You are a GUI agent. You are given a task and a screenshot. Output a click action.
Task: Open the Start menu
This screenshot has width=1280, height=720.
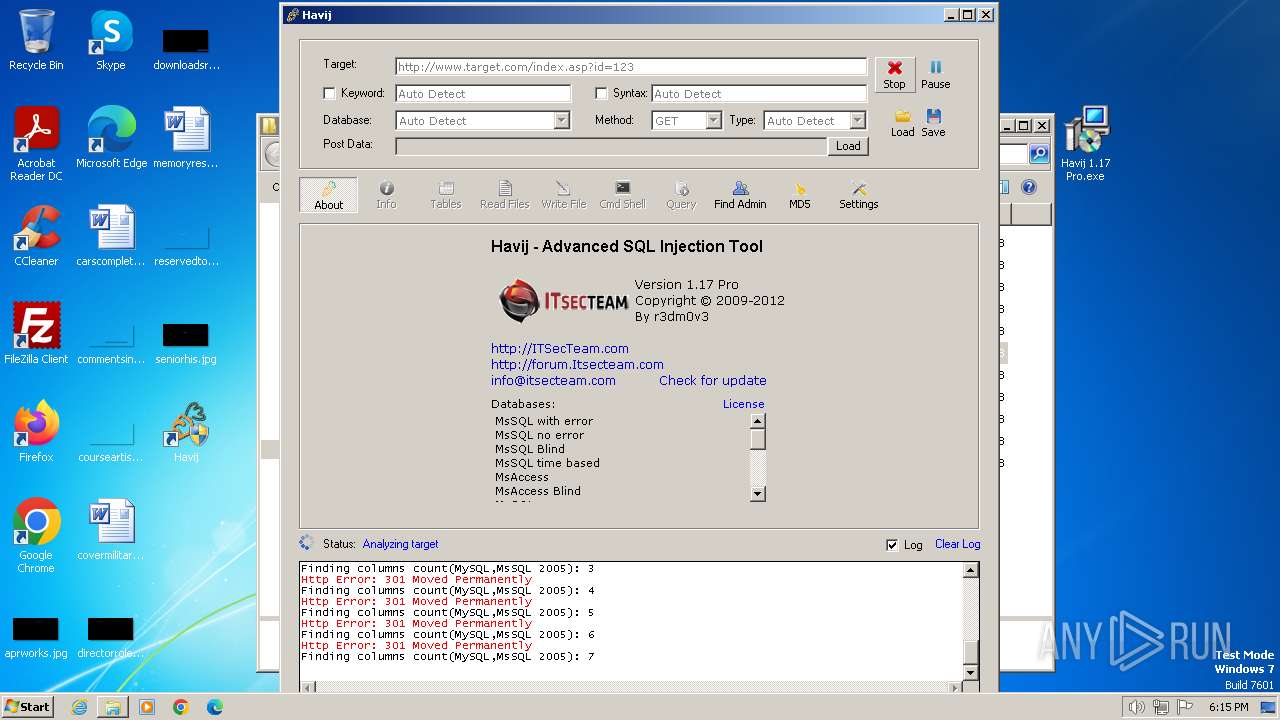pos(27,706)
